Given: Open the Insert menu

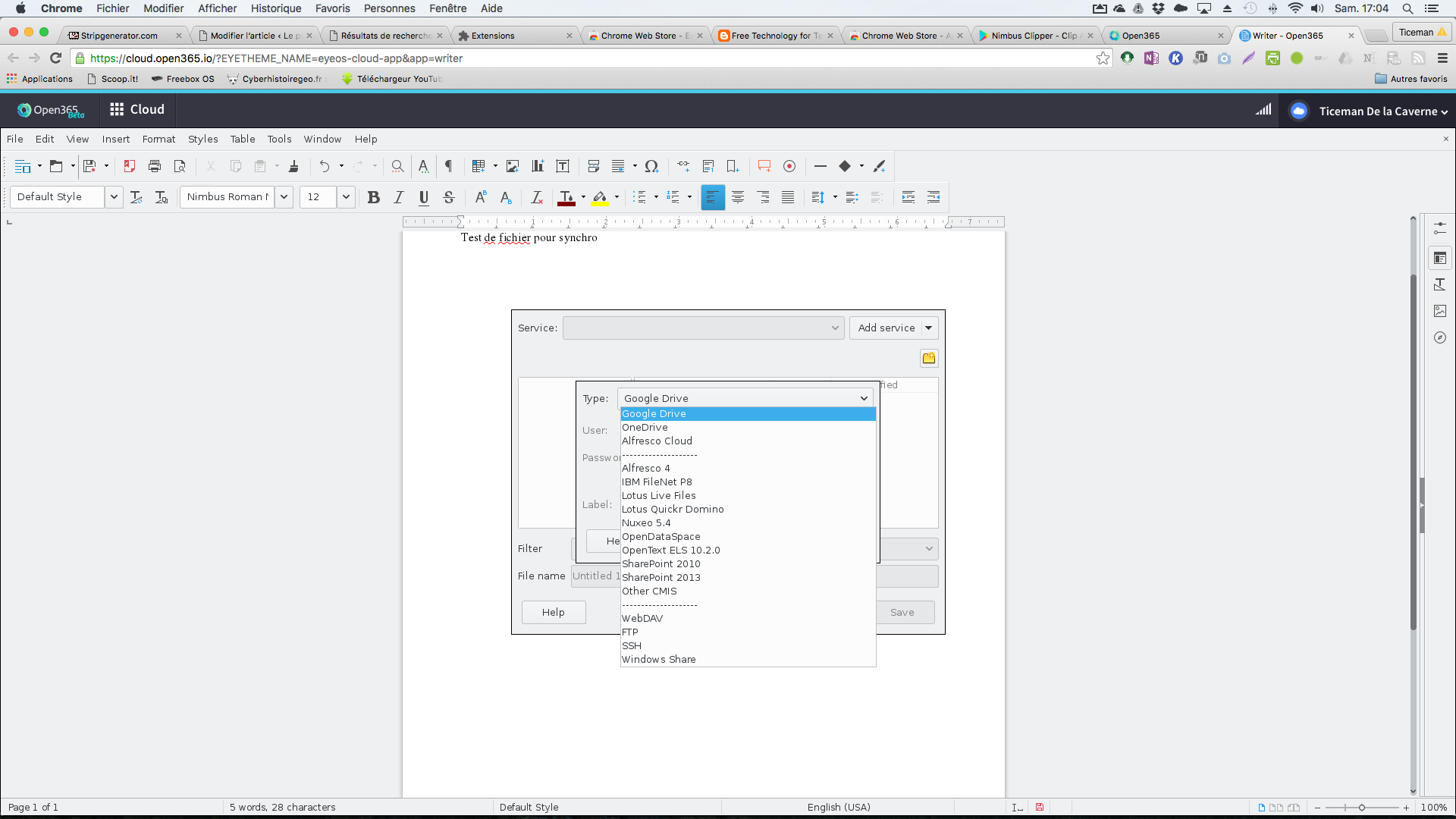Looking at the screenshot, I should (116, 139).
